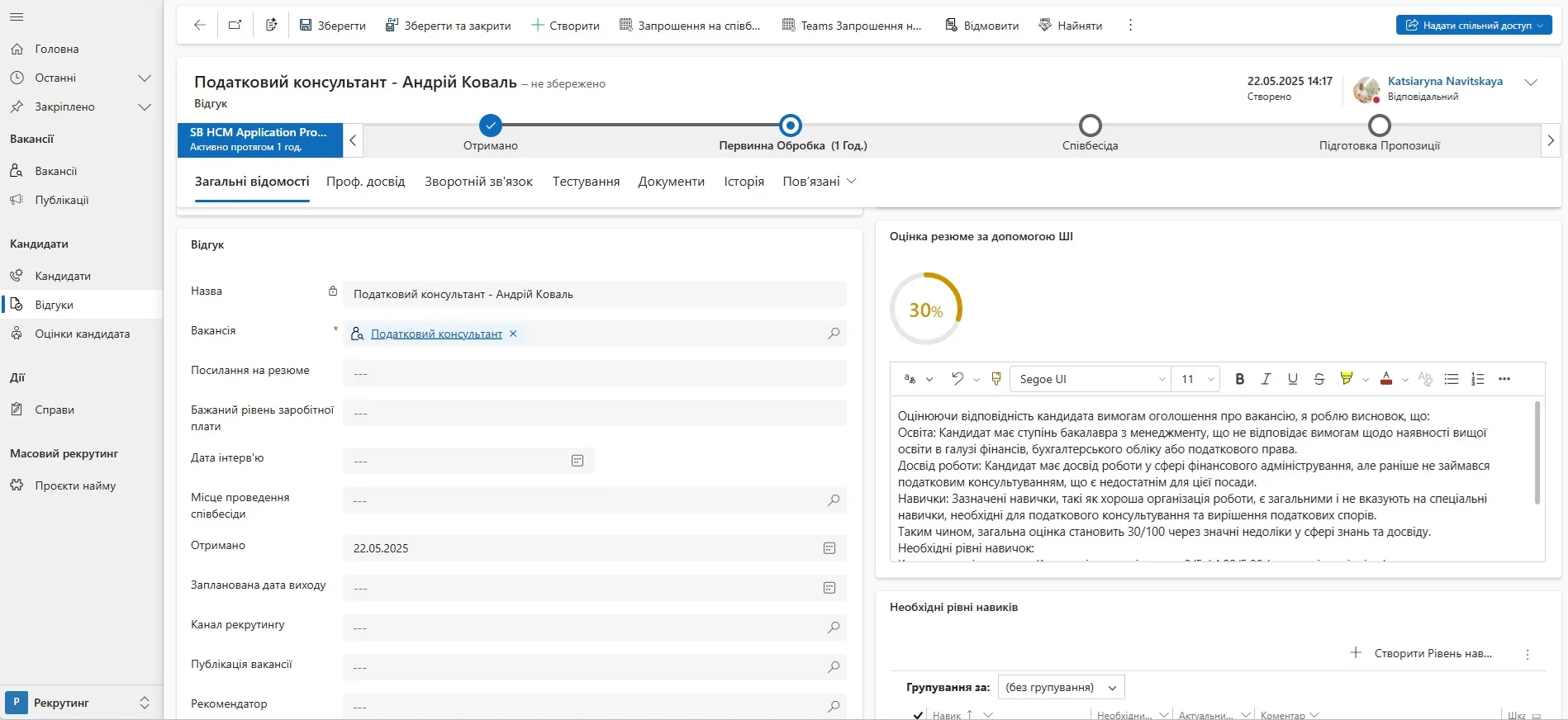The image size is (1568, 720).
Task: Click the format painter icon
Action: [996, 379]
